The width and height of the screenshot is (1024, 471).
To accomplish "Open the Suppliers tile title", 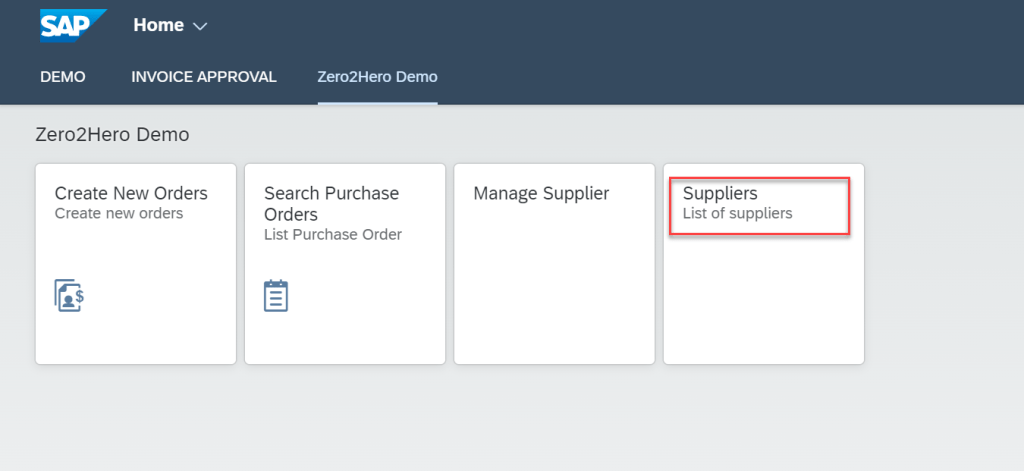I will [x=720, y=193].
